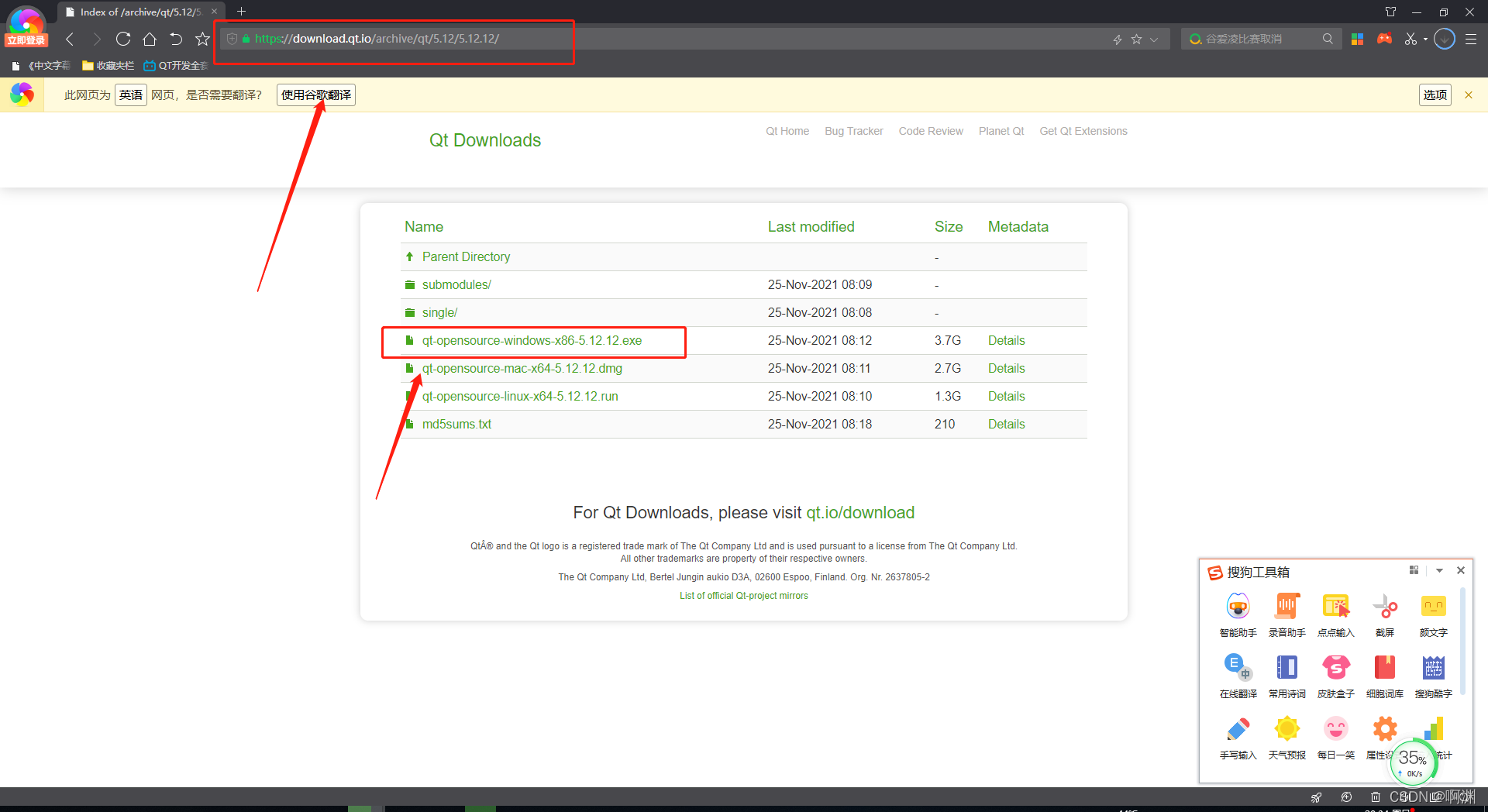Bookmark page with the star left of the address bar
The image size is (1488, 812).
click(x=202, y=39)
